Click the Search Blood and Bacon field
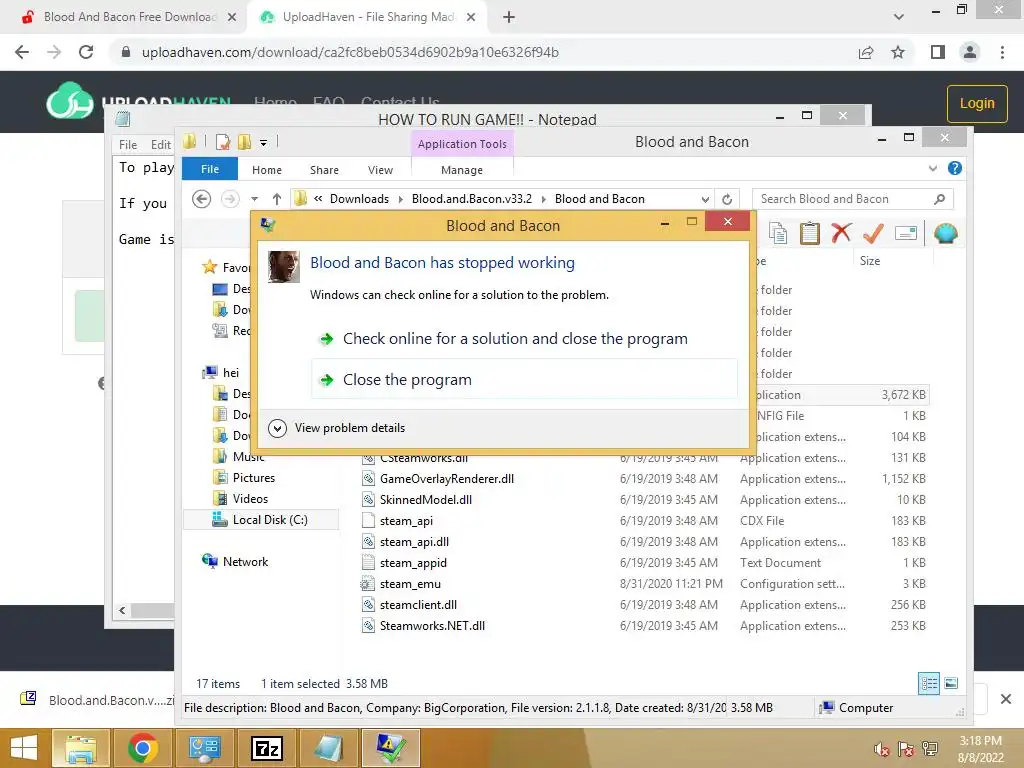 pos(852,199)
